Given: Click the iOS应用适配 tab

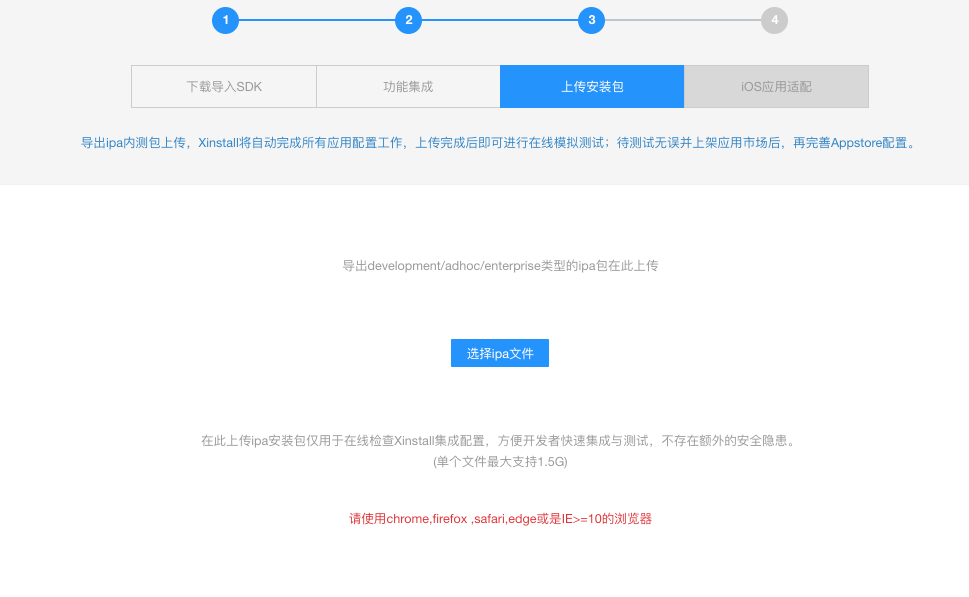Looking at the screenshot, I should click(x=776, y=86).
